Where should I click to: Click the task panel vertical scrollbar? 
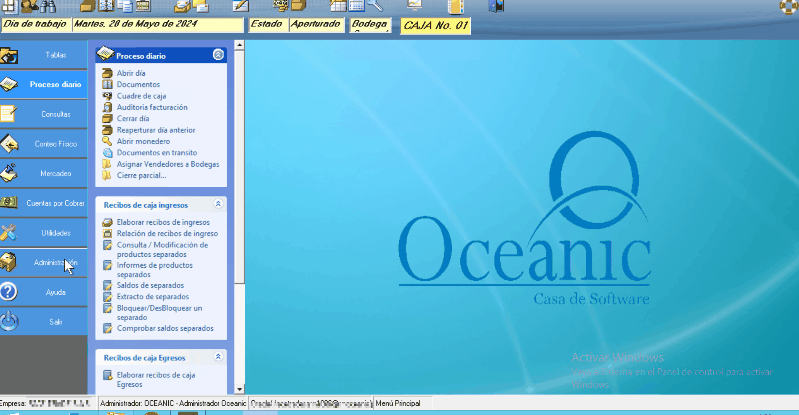point(239,200)
